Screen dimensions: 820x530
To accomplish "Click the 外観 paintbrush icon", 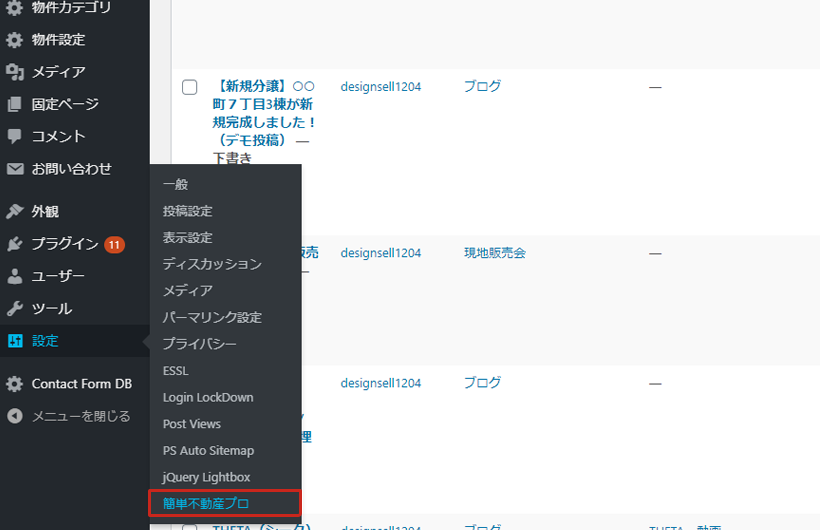I will coord(15,211).
